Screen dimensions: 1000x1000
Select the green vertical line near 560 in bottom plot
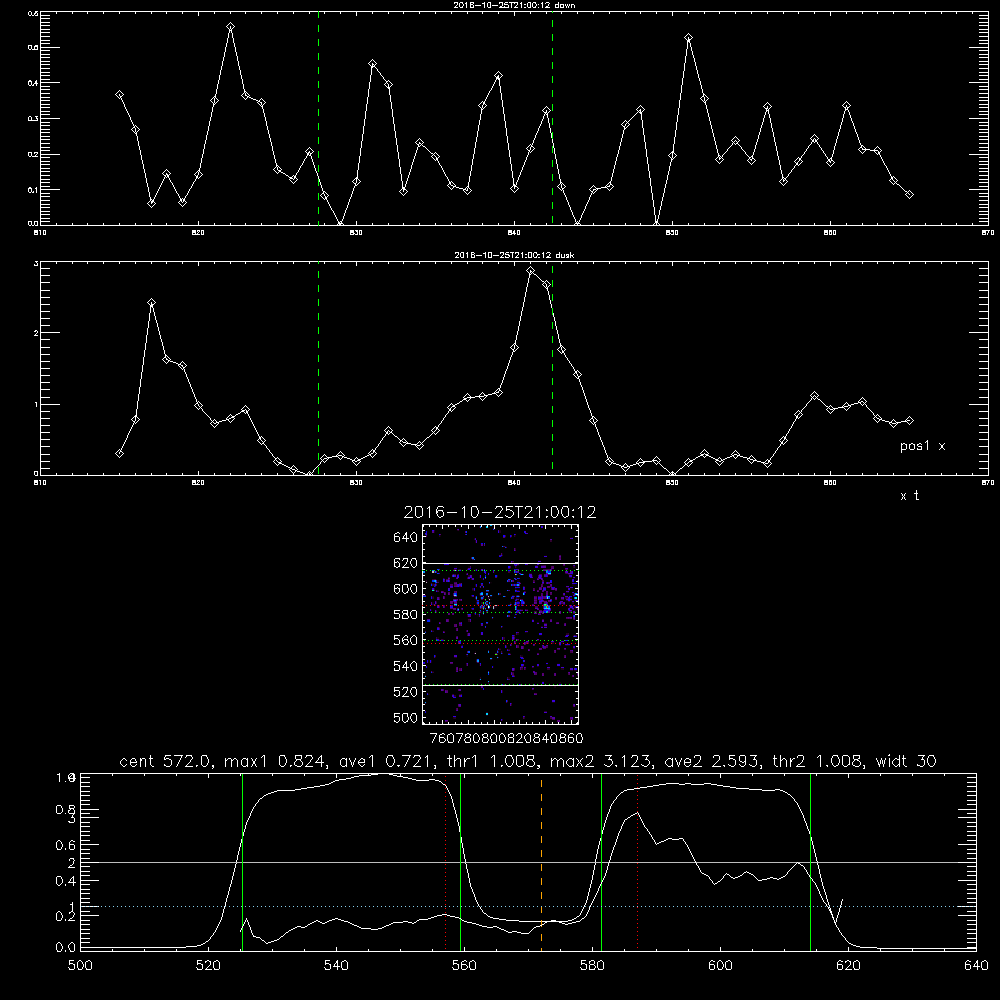[x=460, y=861]
